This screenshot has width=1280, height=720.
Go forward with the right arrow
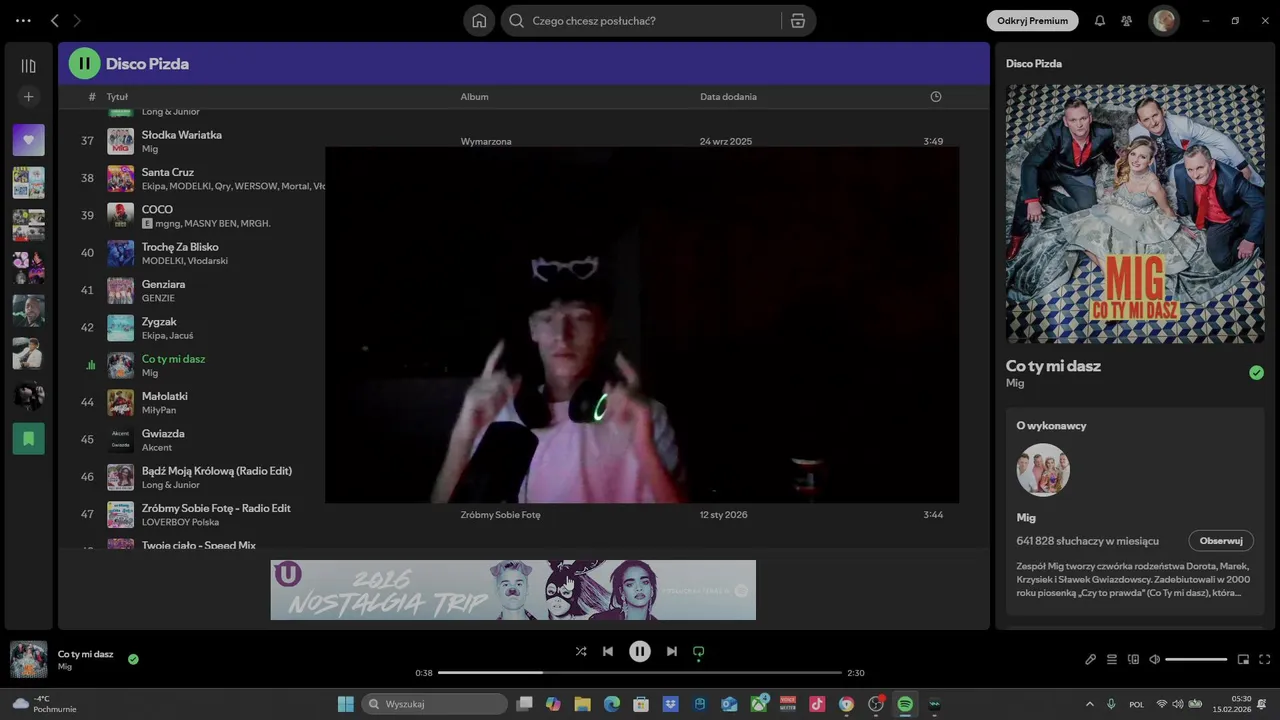pyautogui.click(x=77, y=20)
